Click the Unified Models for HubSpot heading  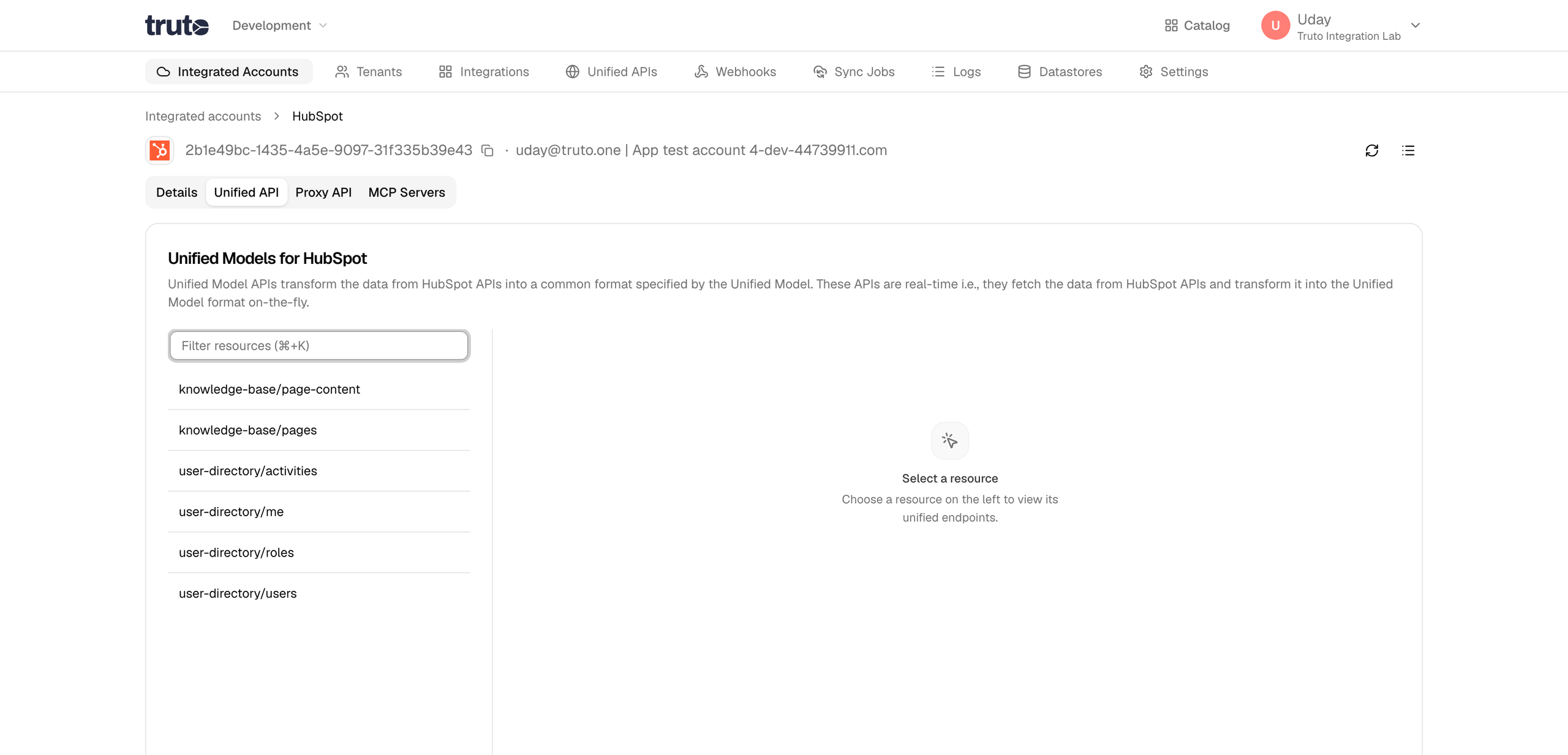pos(267,258)
